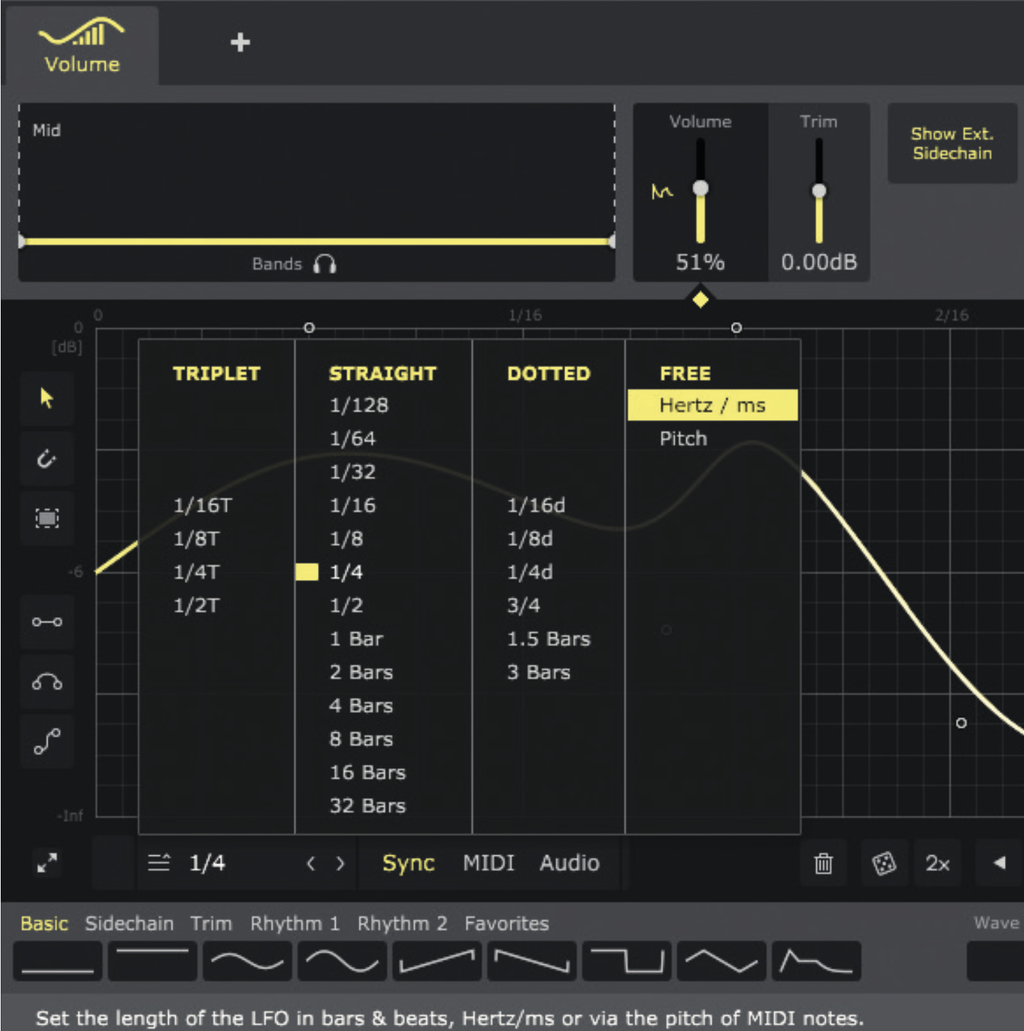Load the decaying spike waveform preset
The width and height of the screenshot is (1024, 1031).
pyautogui.click(x=816, y=961)
